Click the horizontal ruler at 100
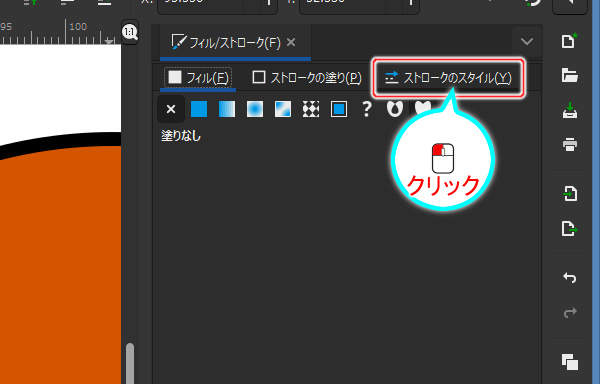The width and height of the screenshot is (600, 384). click(x=78, y=26)
